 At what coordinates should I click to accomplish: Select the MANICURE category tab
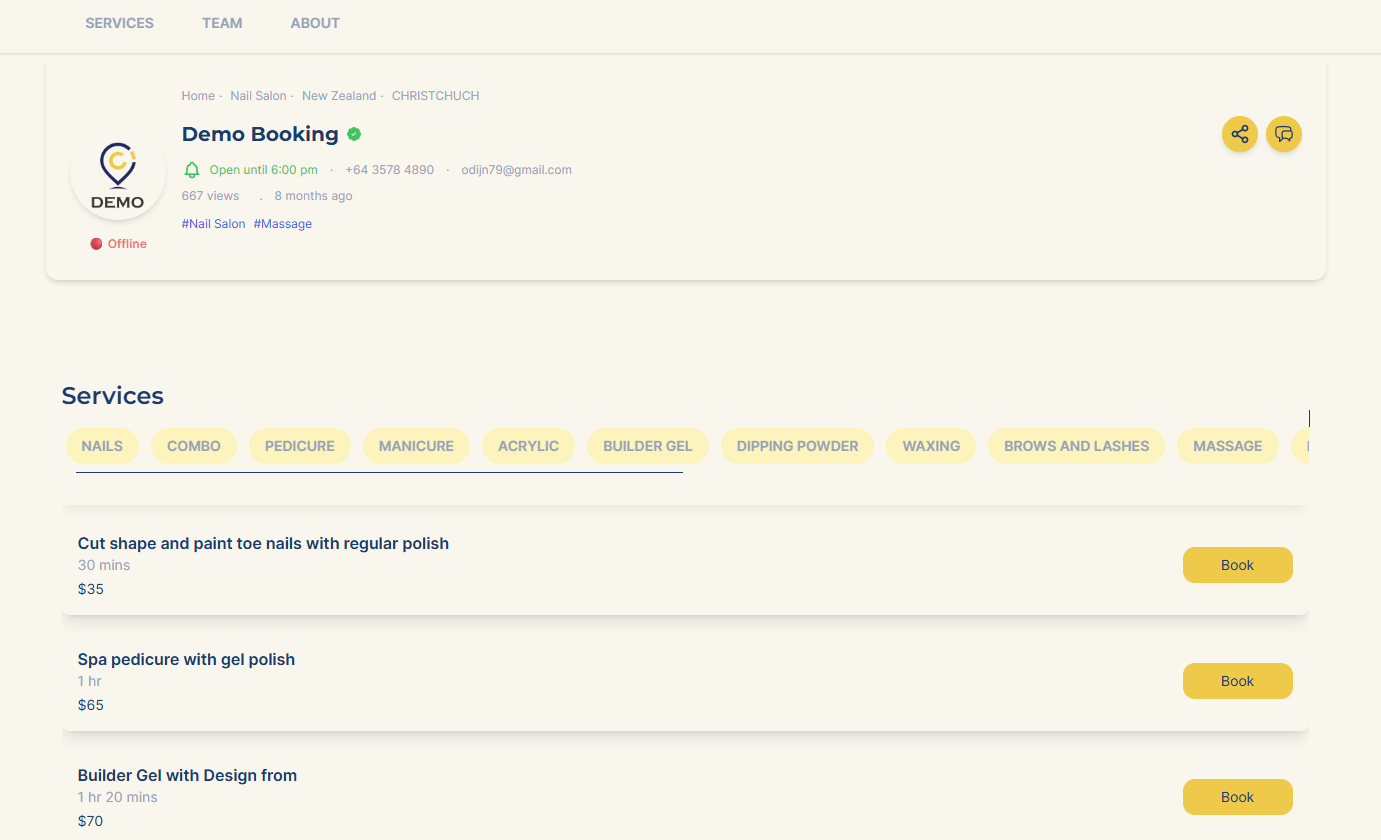click(416, 446)
